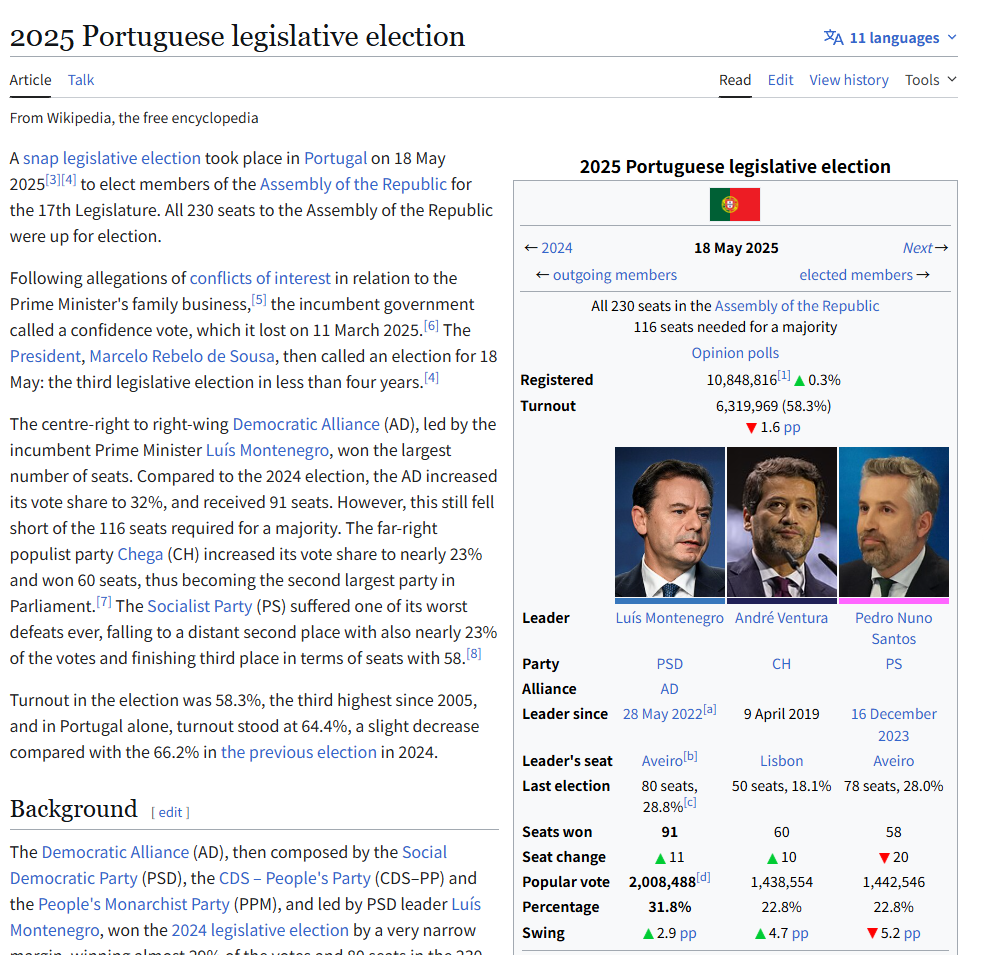The image size is (984, 955).
Task: Open the AD alliance link
Action: tap(670, 689)
